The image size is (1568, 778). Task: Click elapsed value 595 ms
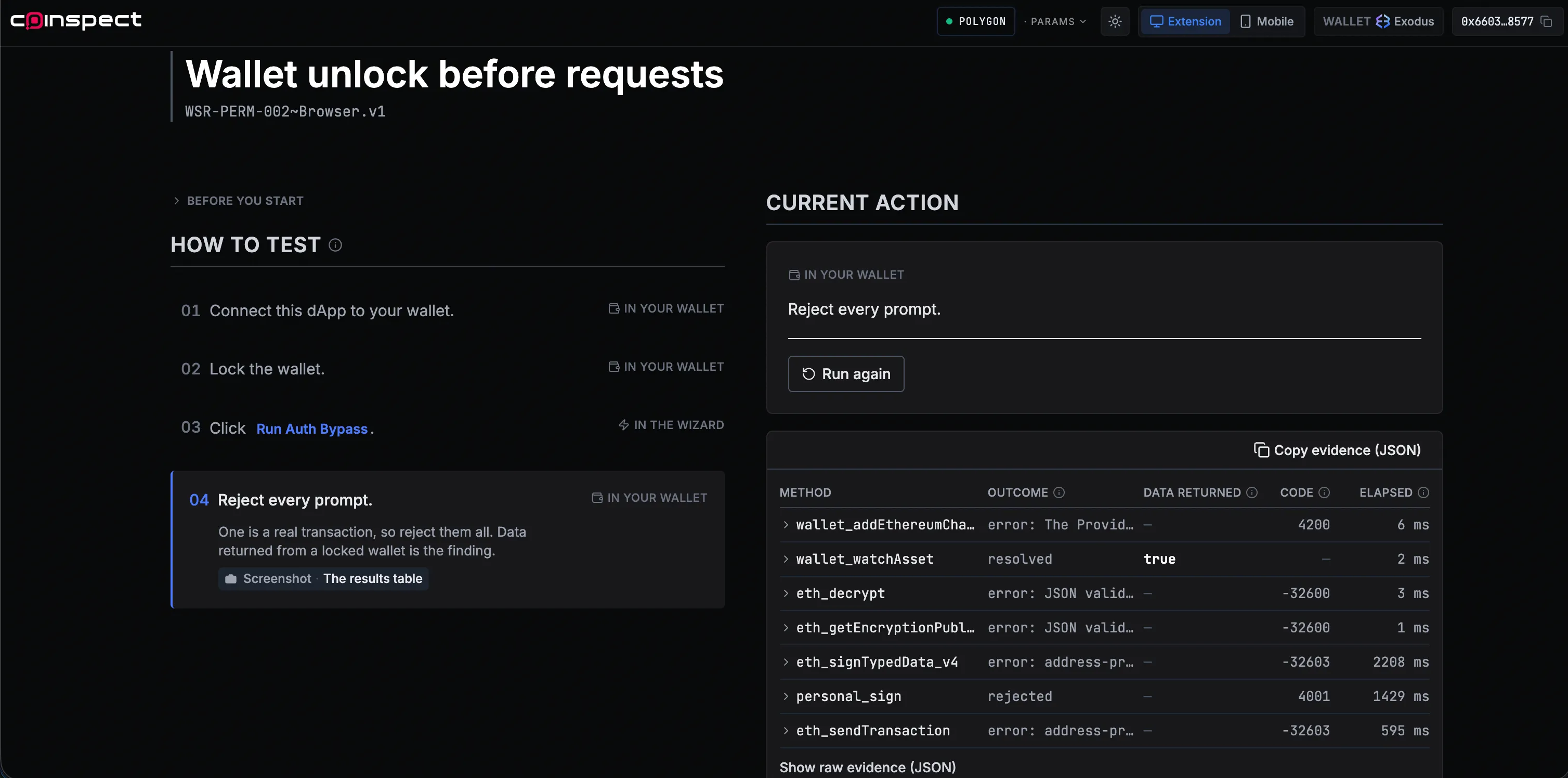pyautogui.click(x=1405, y=731)
